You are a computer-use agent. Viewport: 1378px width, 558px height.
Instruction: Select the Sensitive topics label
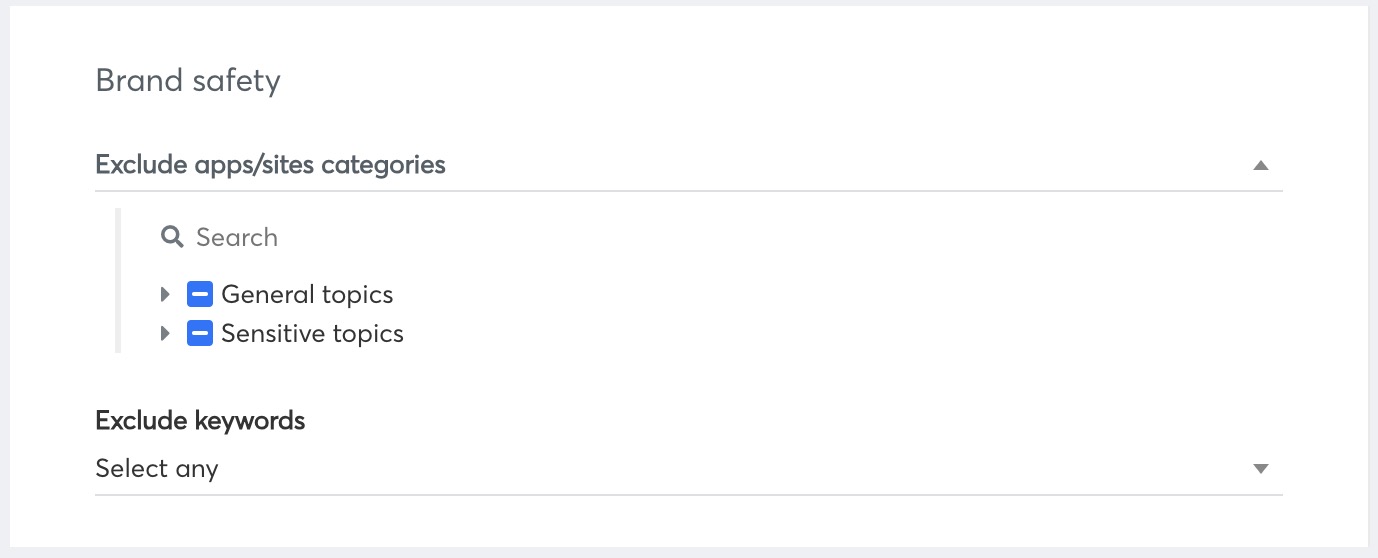coord(312,334)
